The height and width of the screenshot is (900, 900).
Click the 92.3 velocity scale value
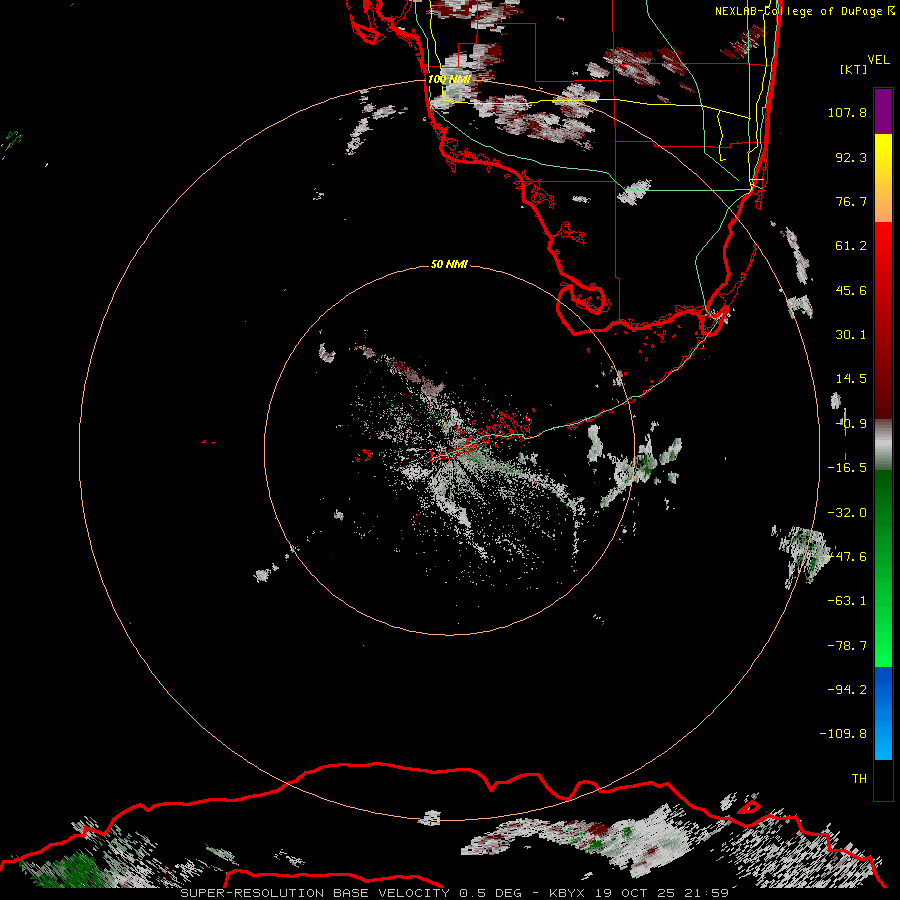coord(851,157)
